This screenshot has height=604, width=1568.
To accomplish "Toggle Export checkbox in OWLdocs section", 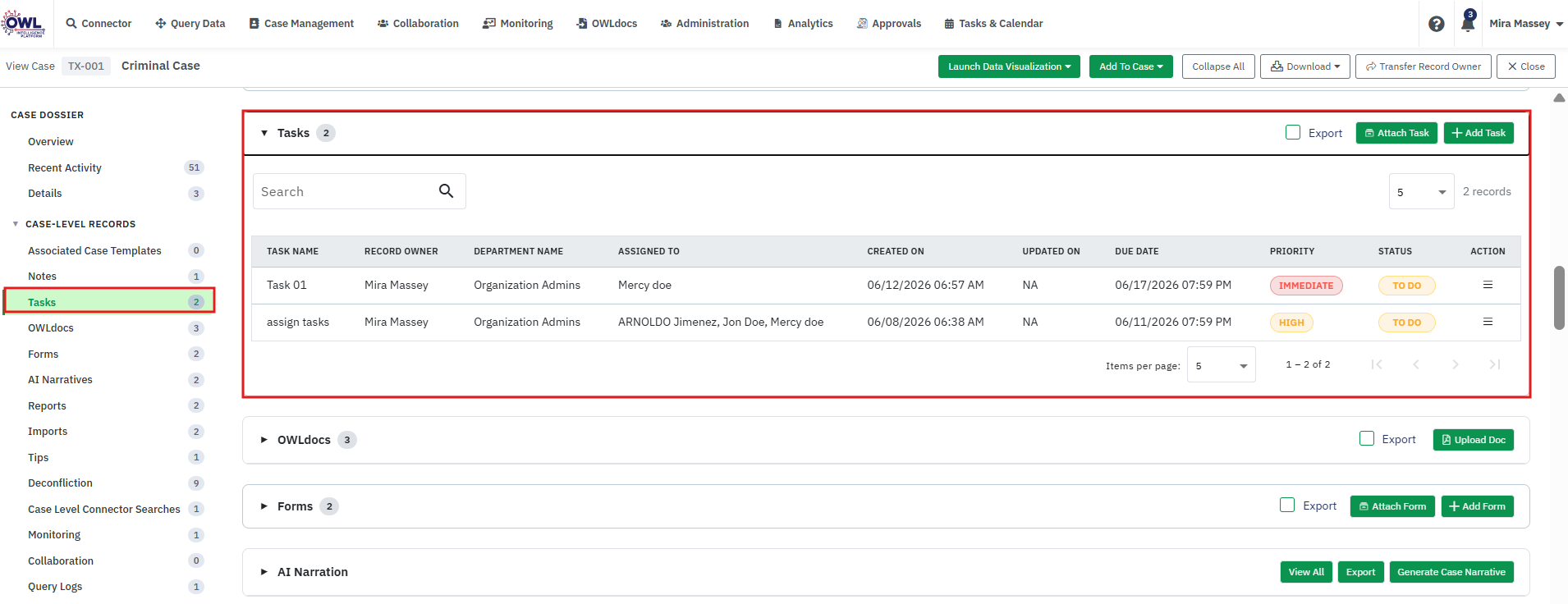I will 1367,438.
